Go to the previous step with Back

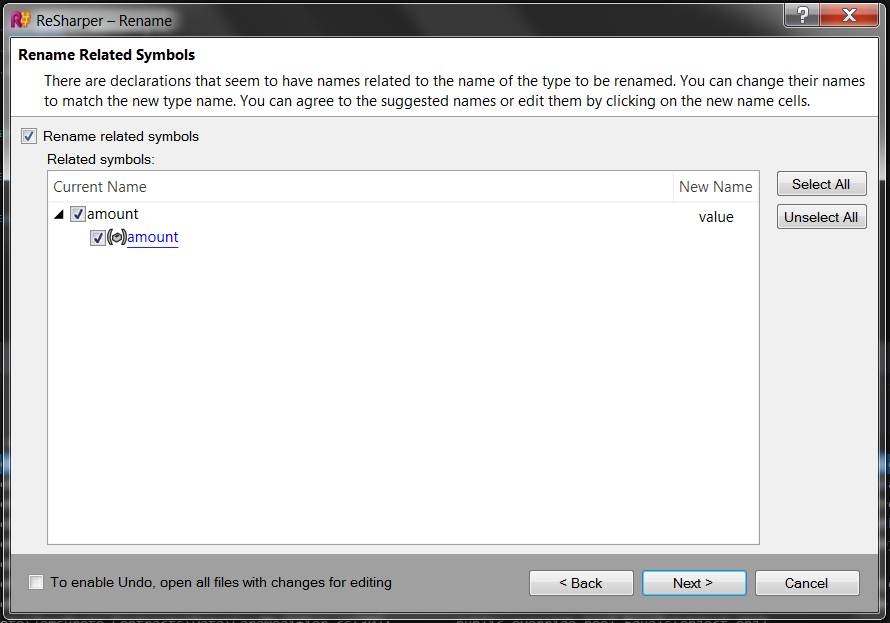[x=581, y=583]
